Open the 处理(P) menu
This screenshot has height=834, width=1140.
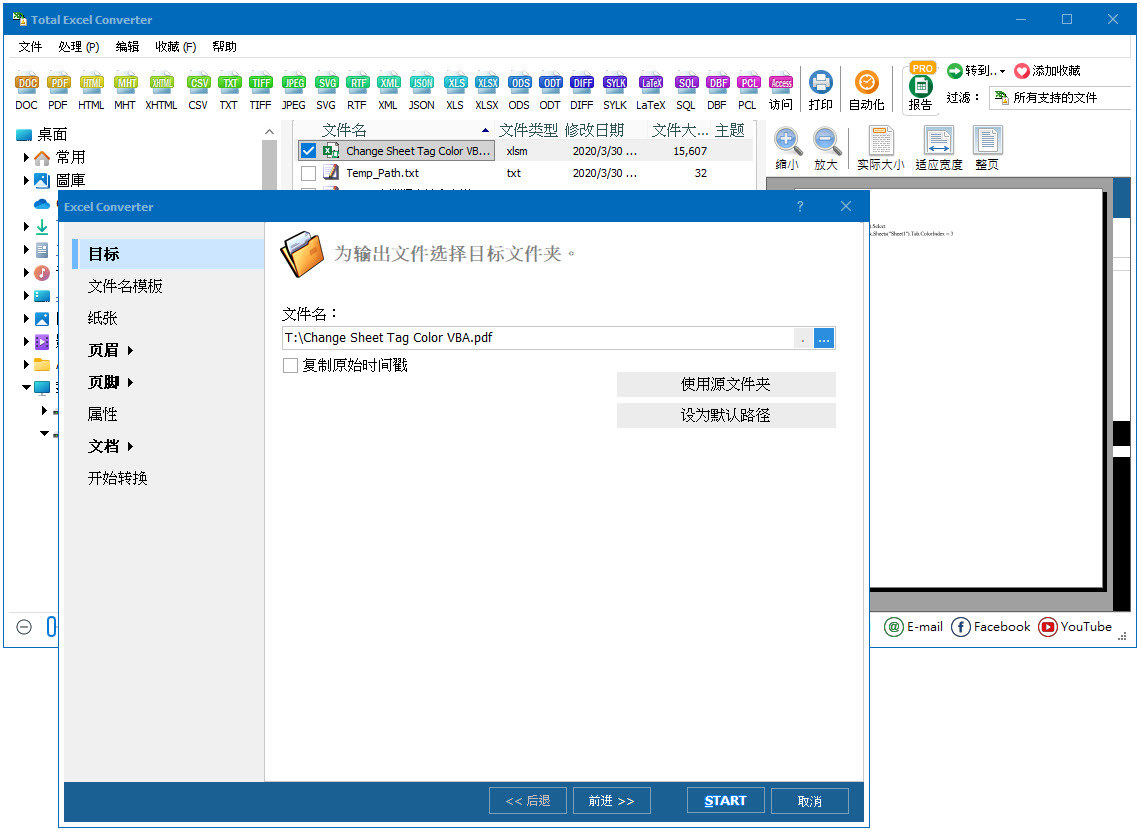click(80, 46)
